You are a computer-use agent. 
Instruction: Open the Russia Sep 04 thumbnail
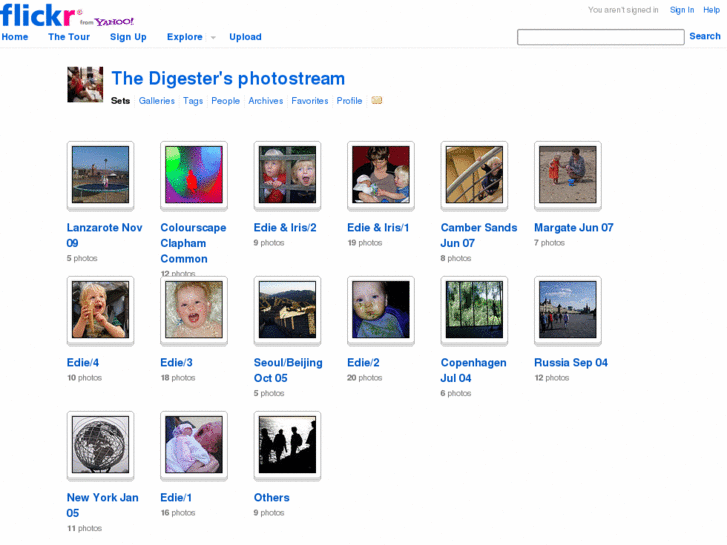point(567,310)
